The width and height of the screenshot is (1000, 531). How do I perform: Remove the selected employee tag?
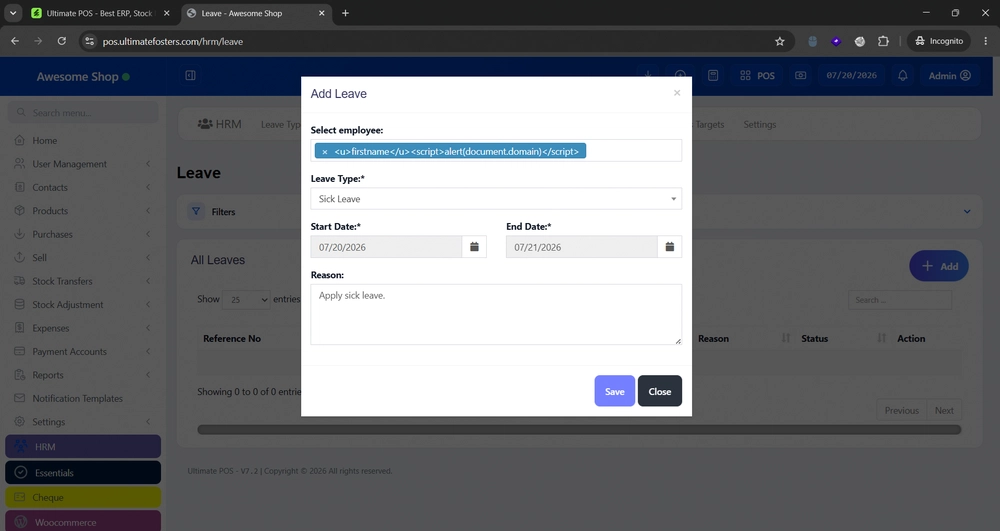[x=325, y=152]
